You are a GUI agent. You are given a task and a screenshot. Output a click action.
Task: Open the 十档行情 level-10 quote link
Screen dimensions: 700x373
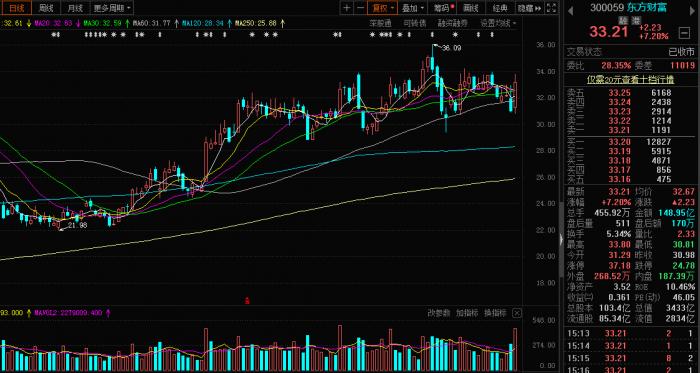(x=630, y=79)
